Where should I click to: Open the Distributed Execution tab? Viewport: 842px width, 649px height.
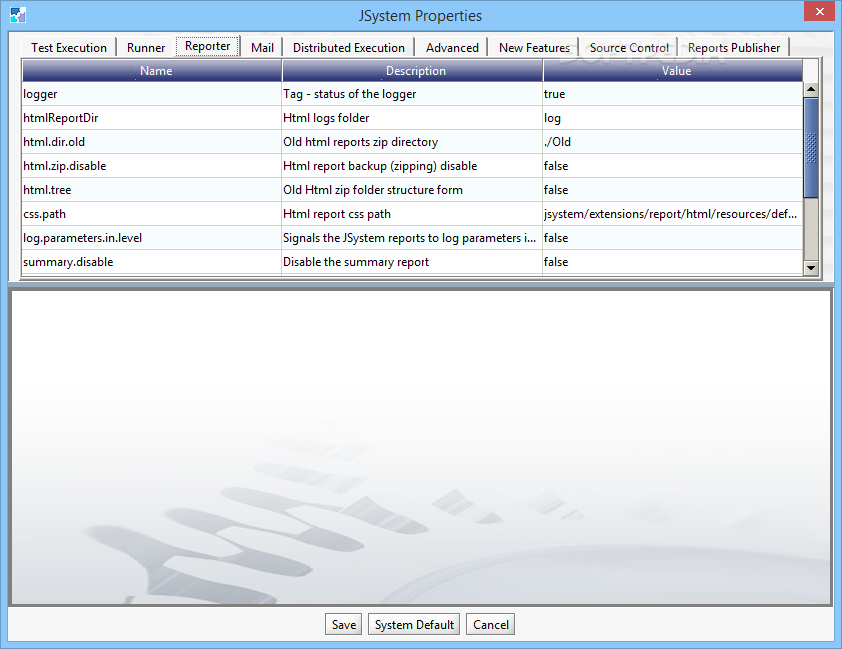click(x=349, y=48)
